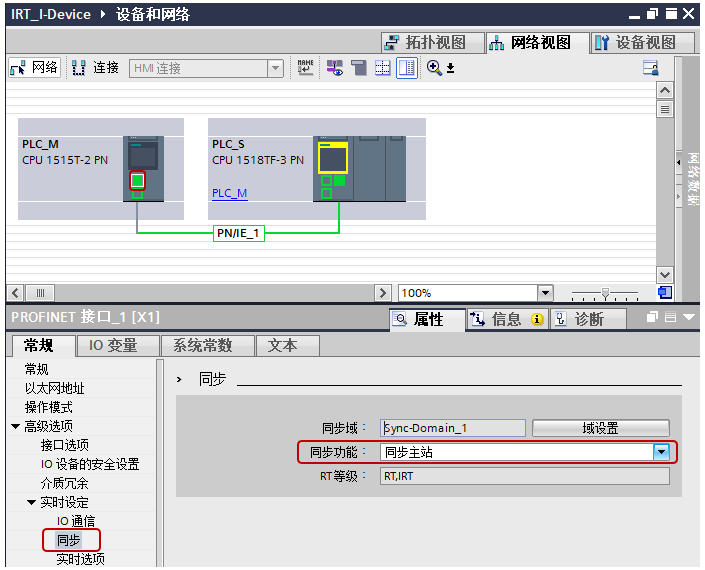Collapse the 同步 section header arrow

(x=179, y=379)
